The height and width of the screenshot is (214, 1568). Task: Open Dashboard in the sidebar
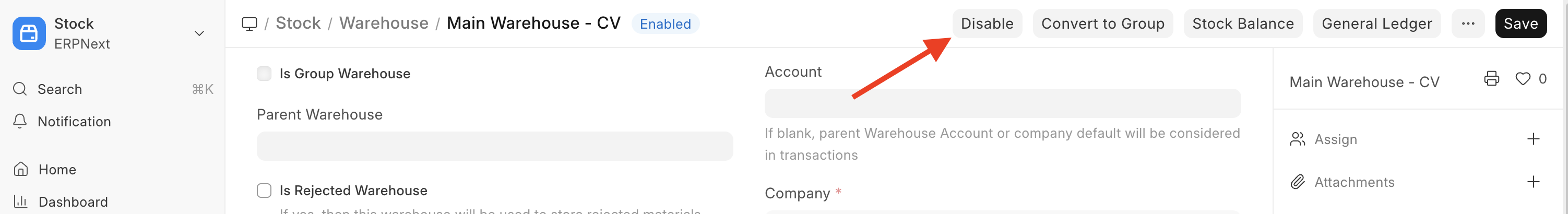point(73,202)
